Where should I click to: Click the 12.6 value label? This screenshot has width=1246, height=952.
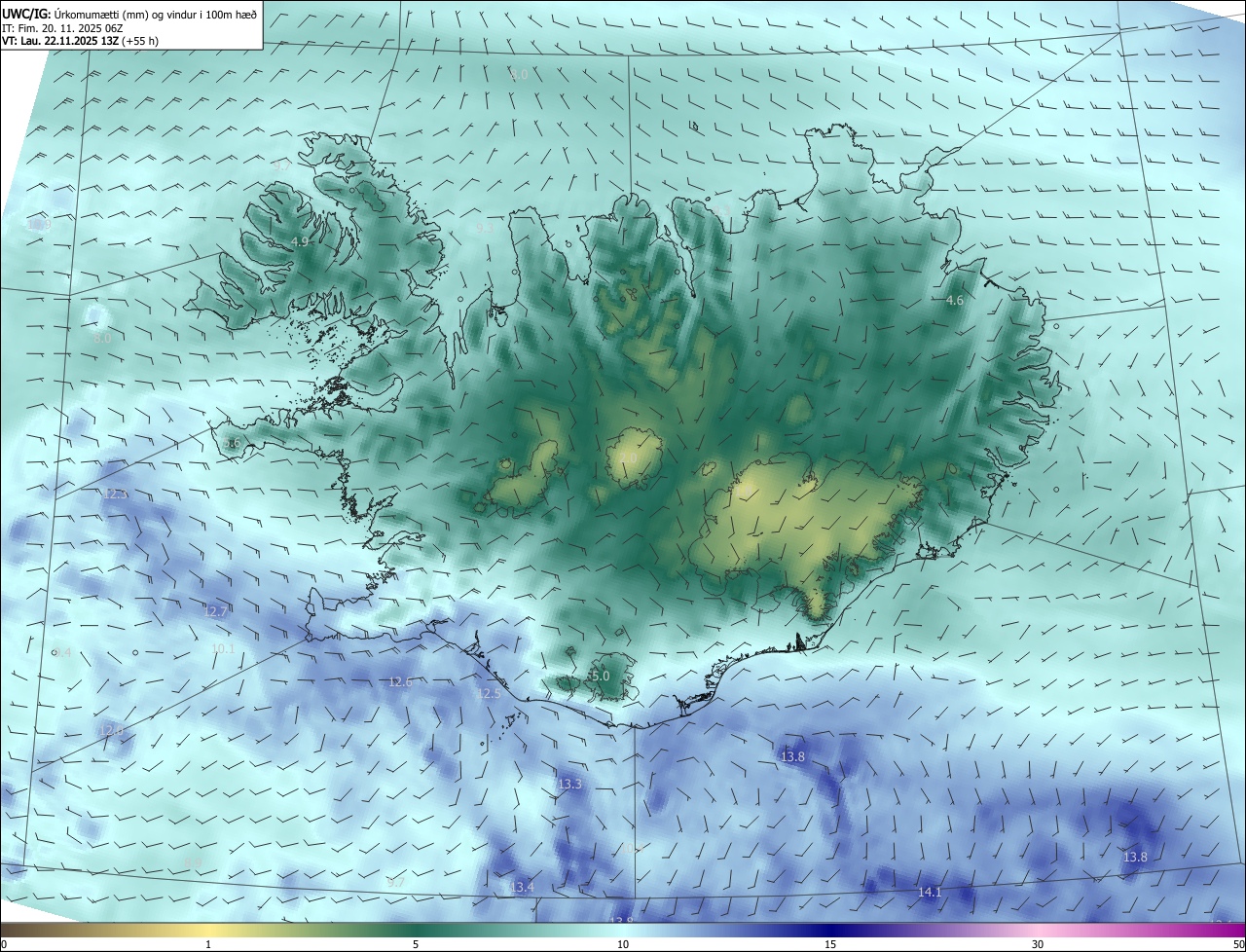pyautogui.click(x=400, y=682)
